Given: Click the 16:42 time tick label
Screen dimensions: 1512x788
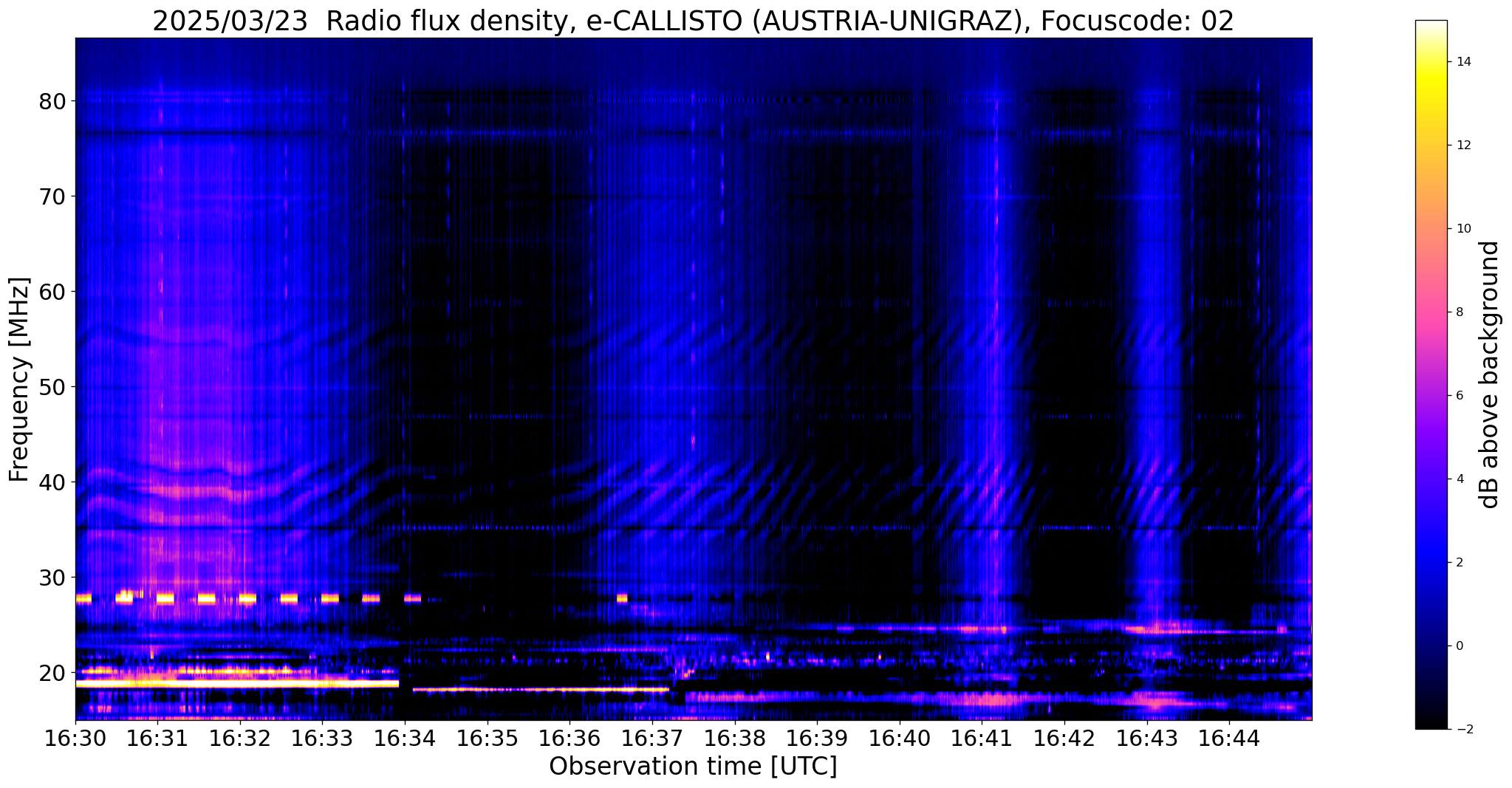Looking at the screenshot, I should 1064,739.
